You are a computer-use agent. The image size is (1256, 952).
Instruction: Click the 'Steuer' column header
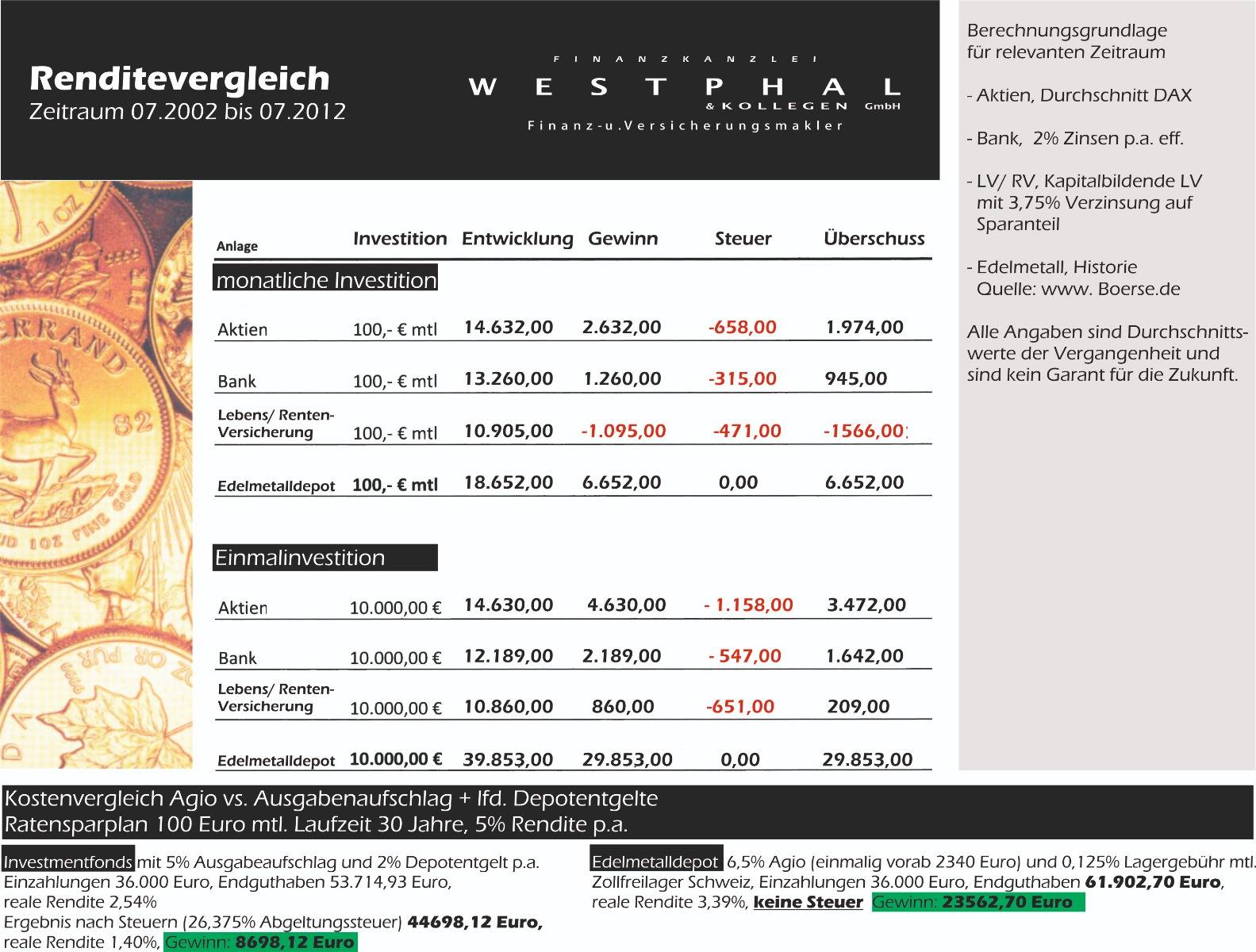pyautogui.click(x=743, y=239)
